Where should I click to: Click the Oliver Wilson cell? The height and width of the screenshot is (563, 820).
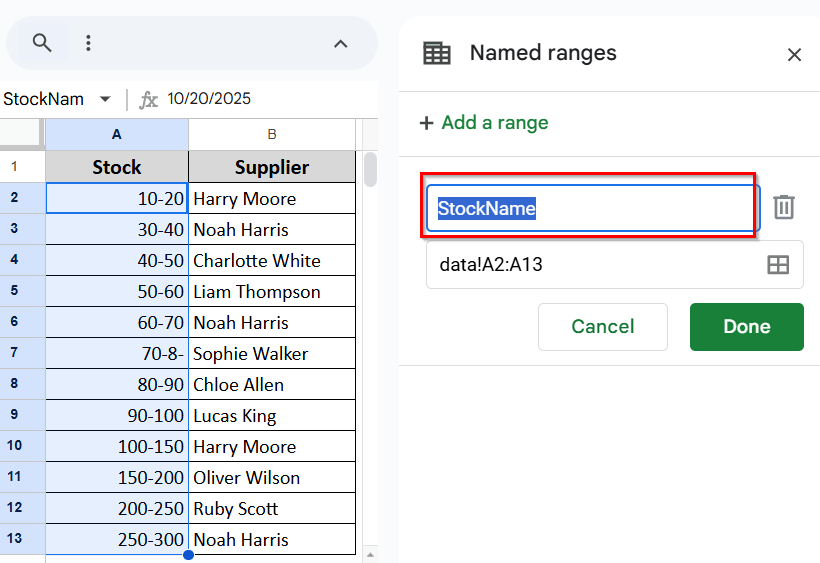[272, 477]
